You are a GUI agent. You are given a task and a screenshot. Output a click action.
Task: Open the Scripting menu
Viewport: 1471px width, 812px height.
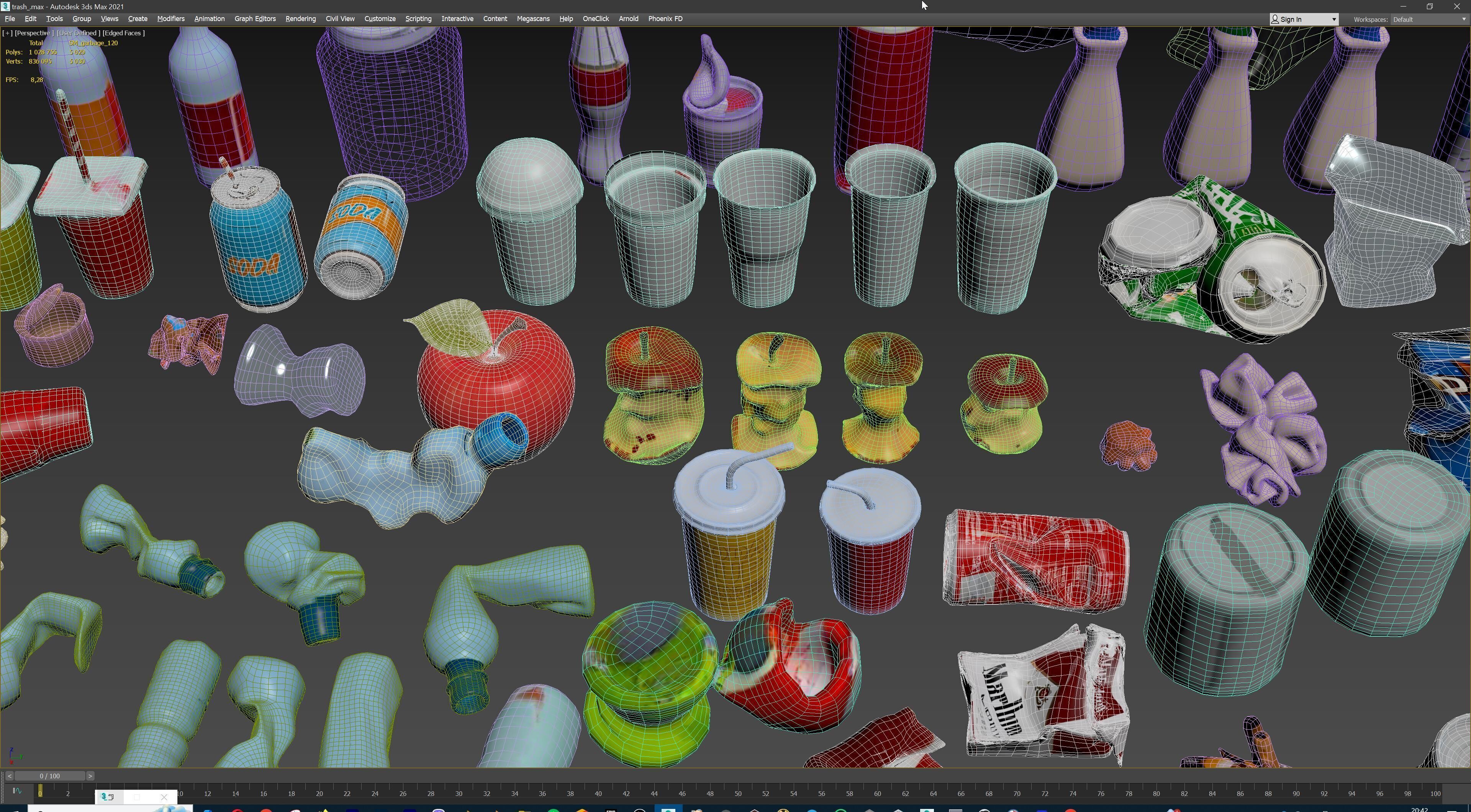point(418,19)
